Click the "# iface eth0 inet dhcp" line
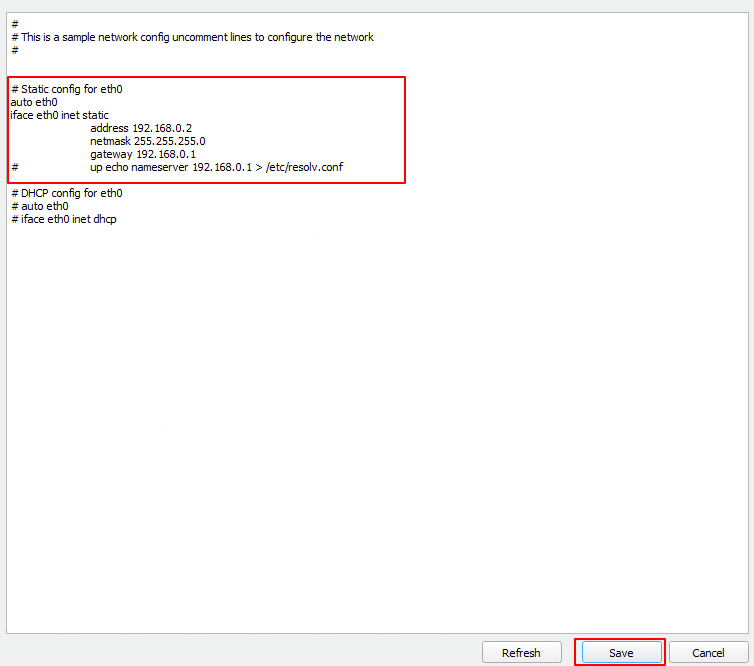The height and width of the screenshot is (666, 754). (x=63, y=219)
